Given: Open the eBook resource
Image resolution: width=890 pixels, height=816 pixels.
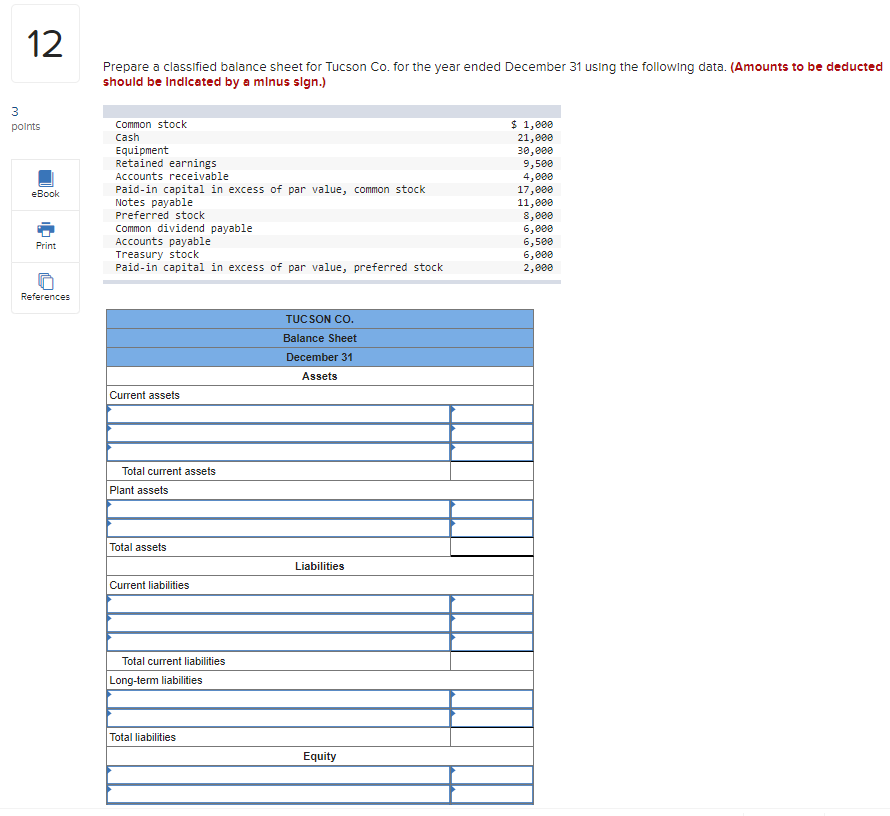Looking at the screenshot, I should (44, 184).
